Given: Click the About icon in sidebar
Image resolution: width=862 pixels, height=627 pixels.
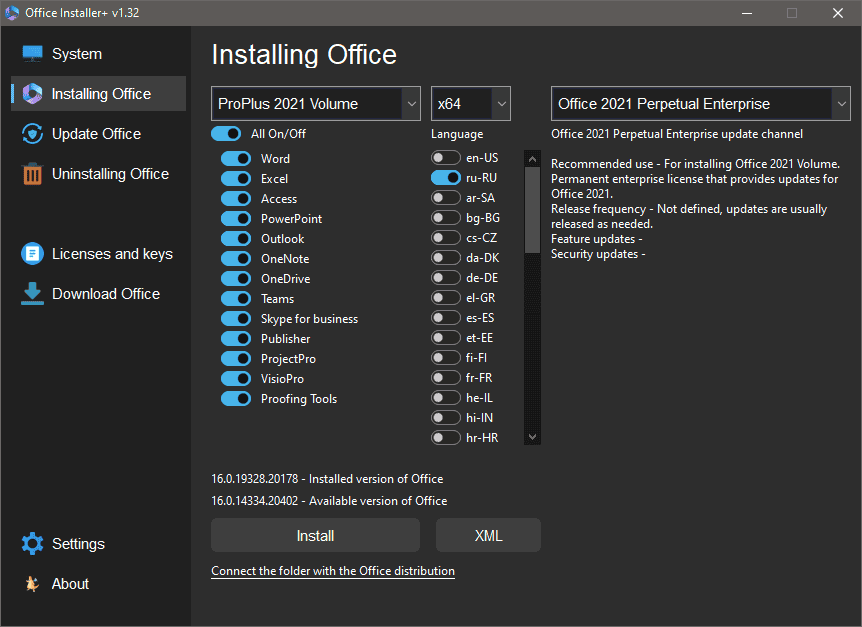Looking at the screenshot, I should tap(33, 584).
